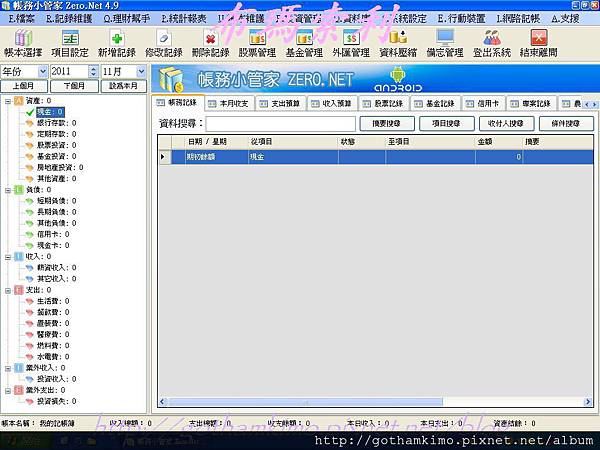Click the 資料搜尋 search text field
This screenshot has height=450, width=600.
[280, 124]
